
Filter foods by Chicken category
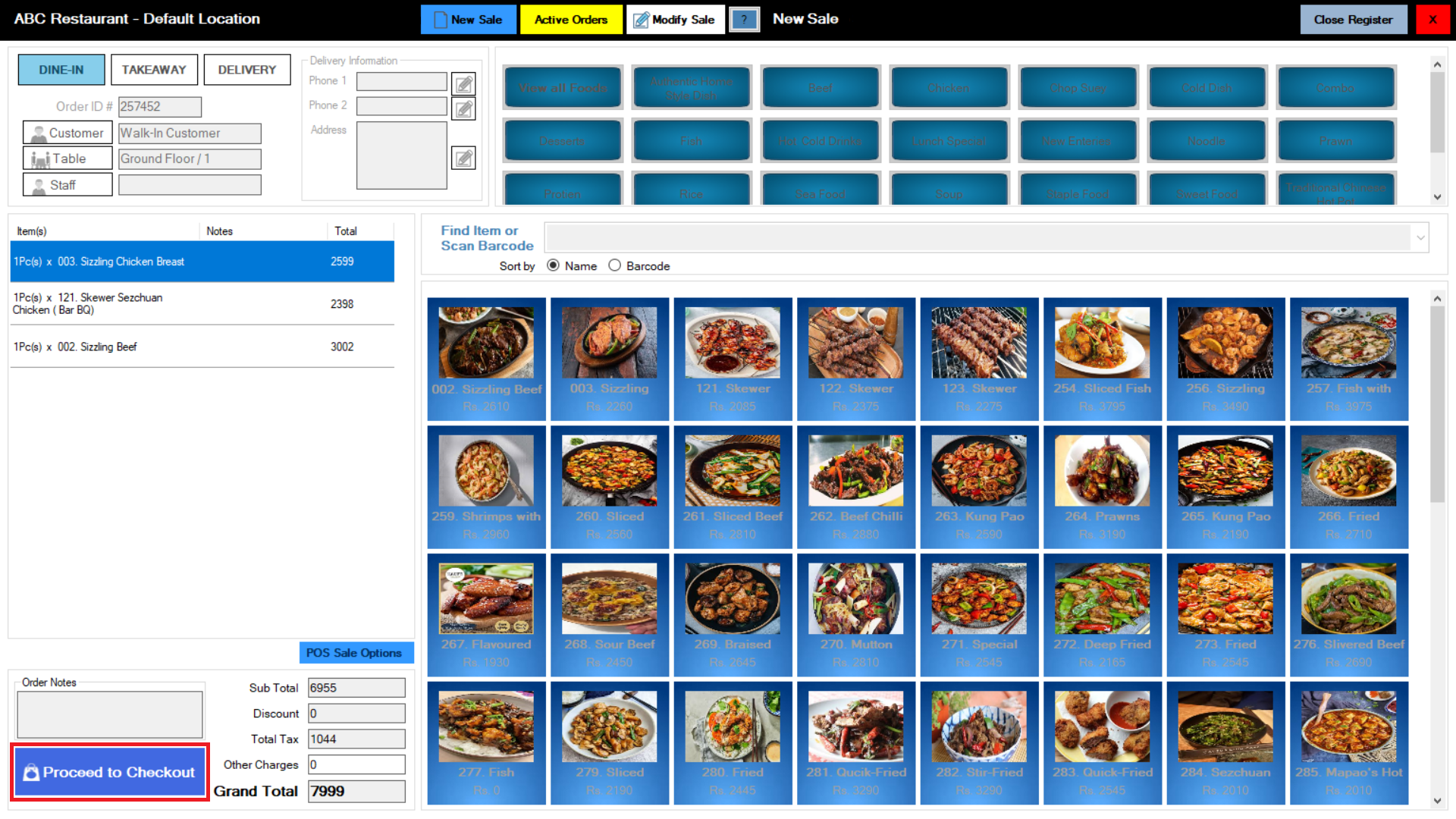tap(949, 88)
